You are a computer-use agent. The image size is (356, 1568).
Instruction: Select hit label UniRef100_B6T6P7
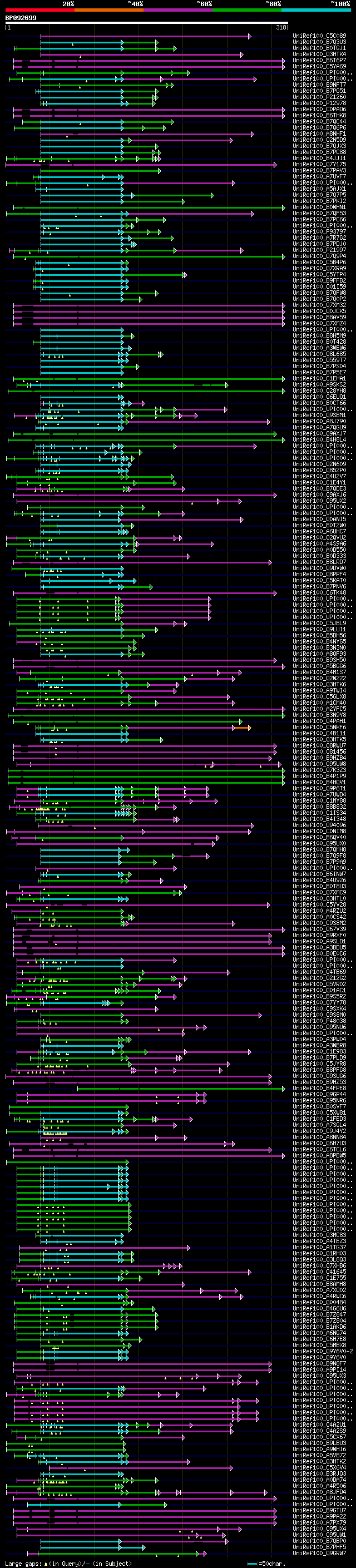click(x=319, y=60)
